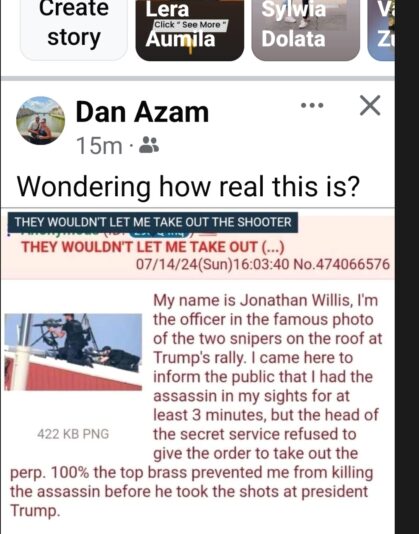The height and width of the screenshot is (534, 419).
Task: Open the partially visible fourth story card
Action: (x=381, y=30)
